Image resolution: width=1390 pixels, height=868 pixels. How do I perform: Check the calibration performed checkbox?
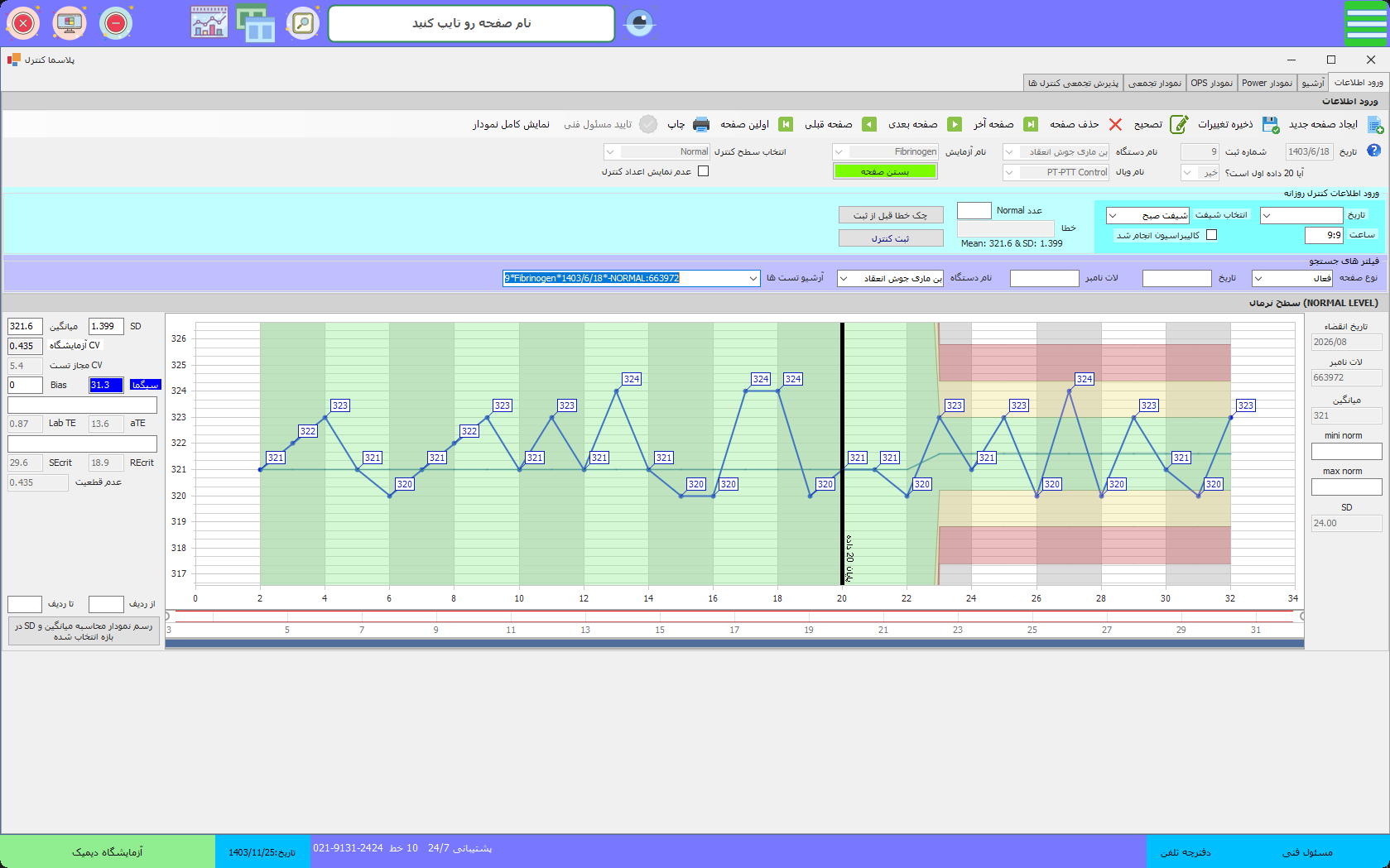pyautogui.click(x=1212, y=235)
